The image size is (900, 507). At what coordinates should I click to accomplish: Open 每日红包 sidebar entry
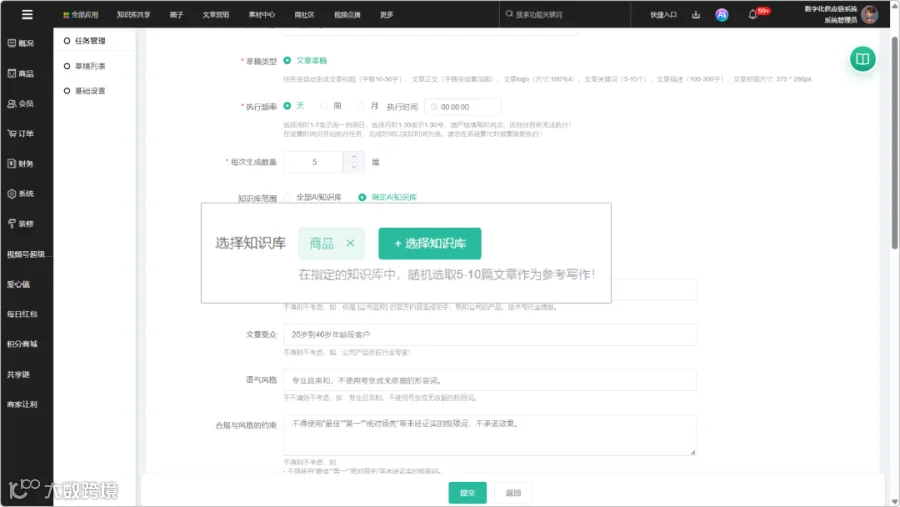point(22,314)
